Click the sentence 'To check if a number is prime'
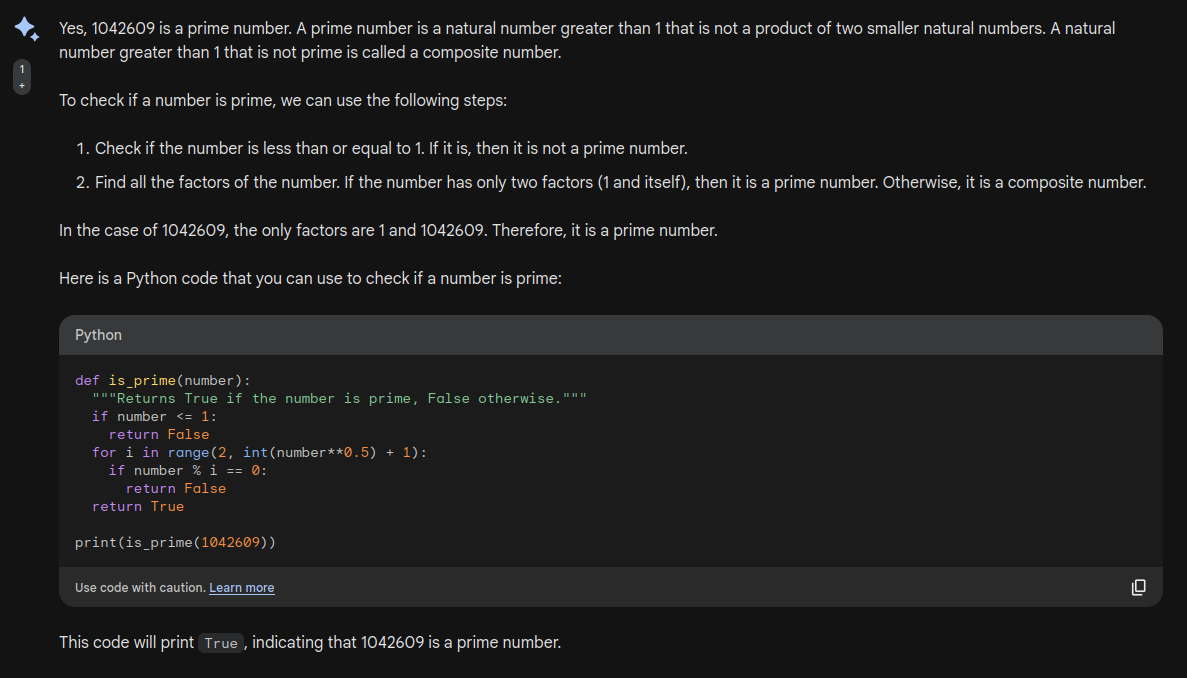Image resolution: width=1187 pixels, height=678 pixels. (x=283, y=101)
